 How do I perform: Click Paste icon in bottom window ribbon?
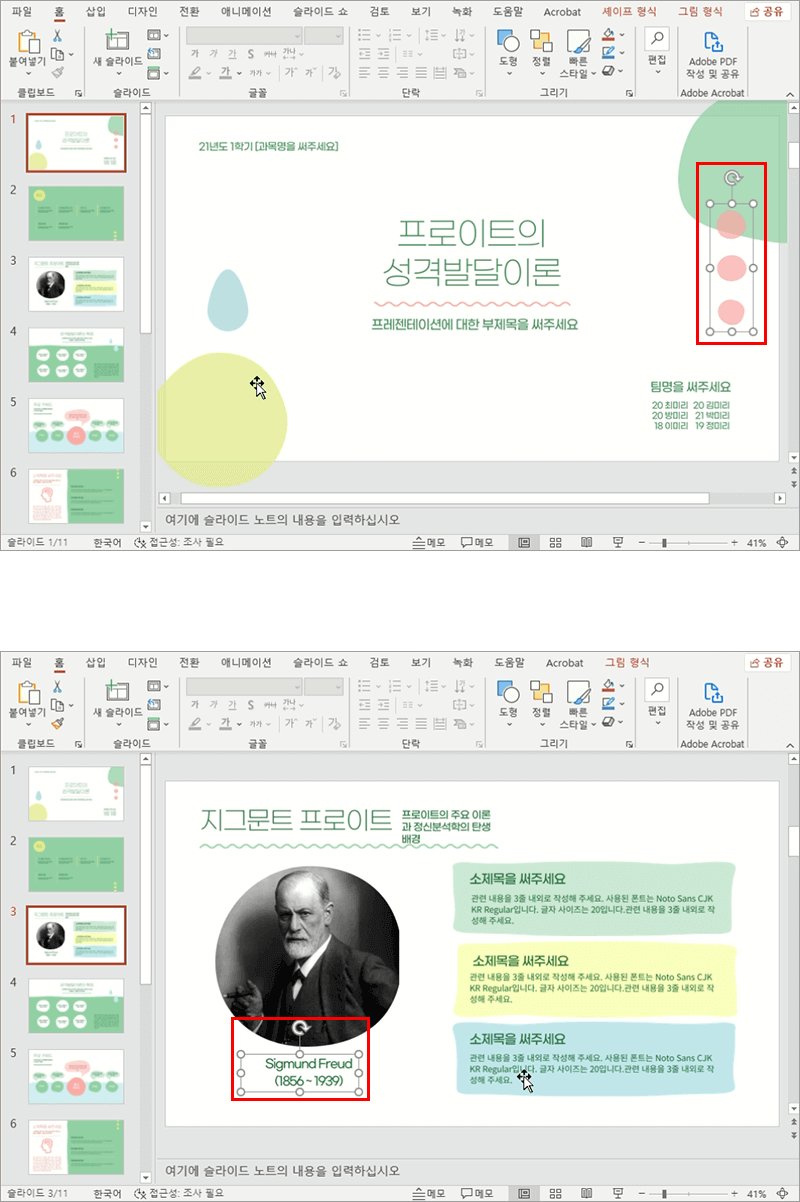[30, 693]
